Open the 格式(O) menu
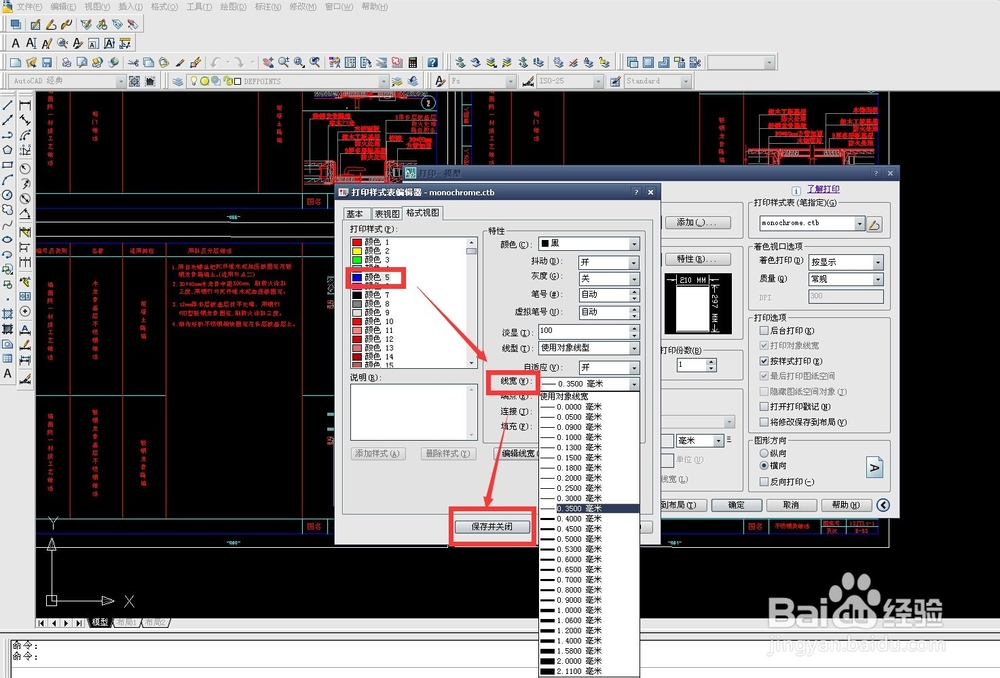The height and width of the screenshot is (678, 1000). pyautogui.click(x=164, y=6)
